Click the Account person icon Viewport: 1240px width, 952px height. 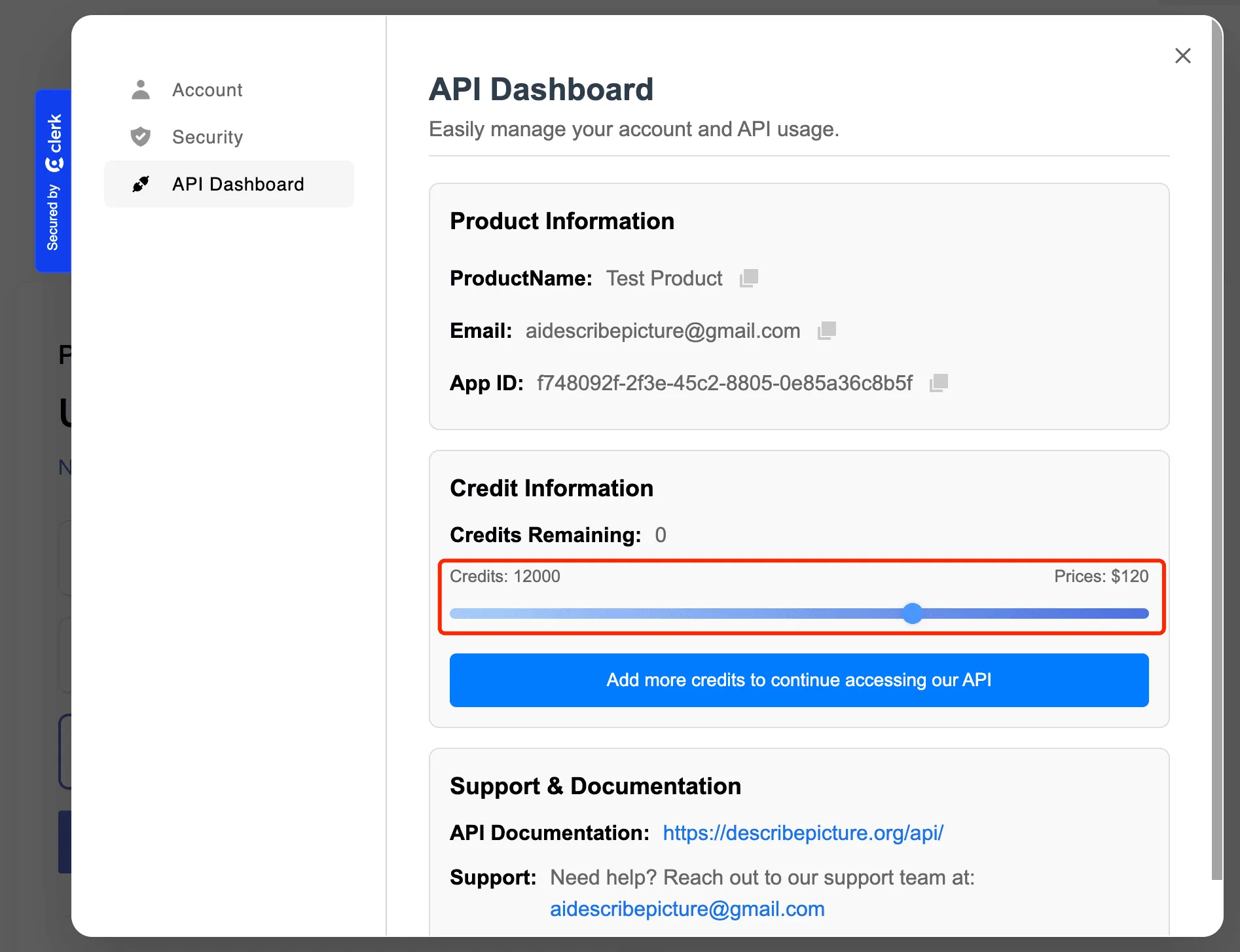point(141,90)
